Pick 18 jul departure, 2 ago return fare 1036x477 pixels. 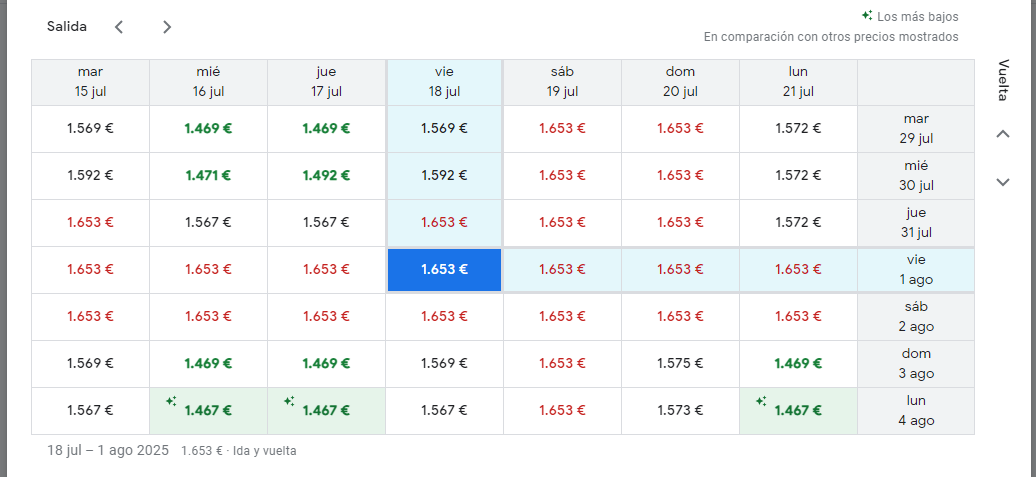click(x=445, y=316)
